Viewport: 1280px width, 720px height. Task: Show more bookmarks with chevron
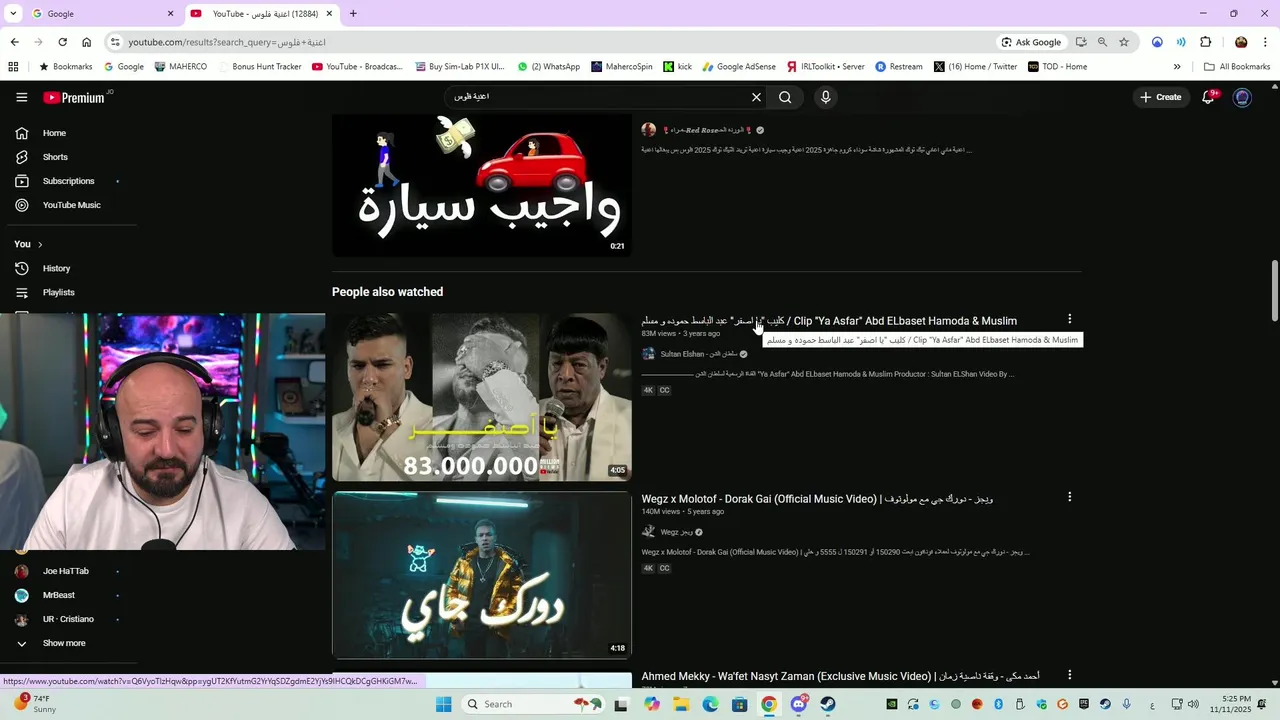1177,67
